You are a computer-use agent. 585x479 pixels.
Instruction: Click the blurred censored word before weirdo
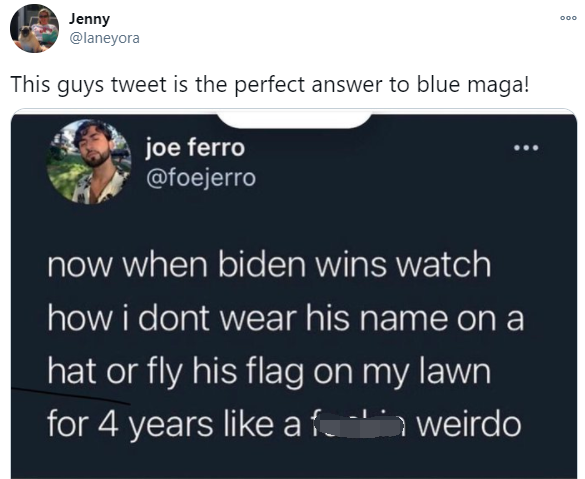coord(357,425)
